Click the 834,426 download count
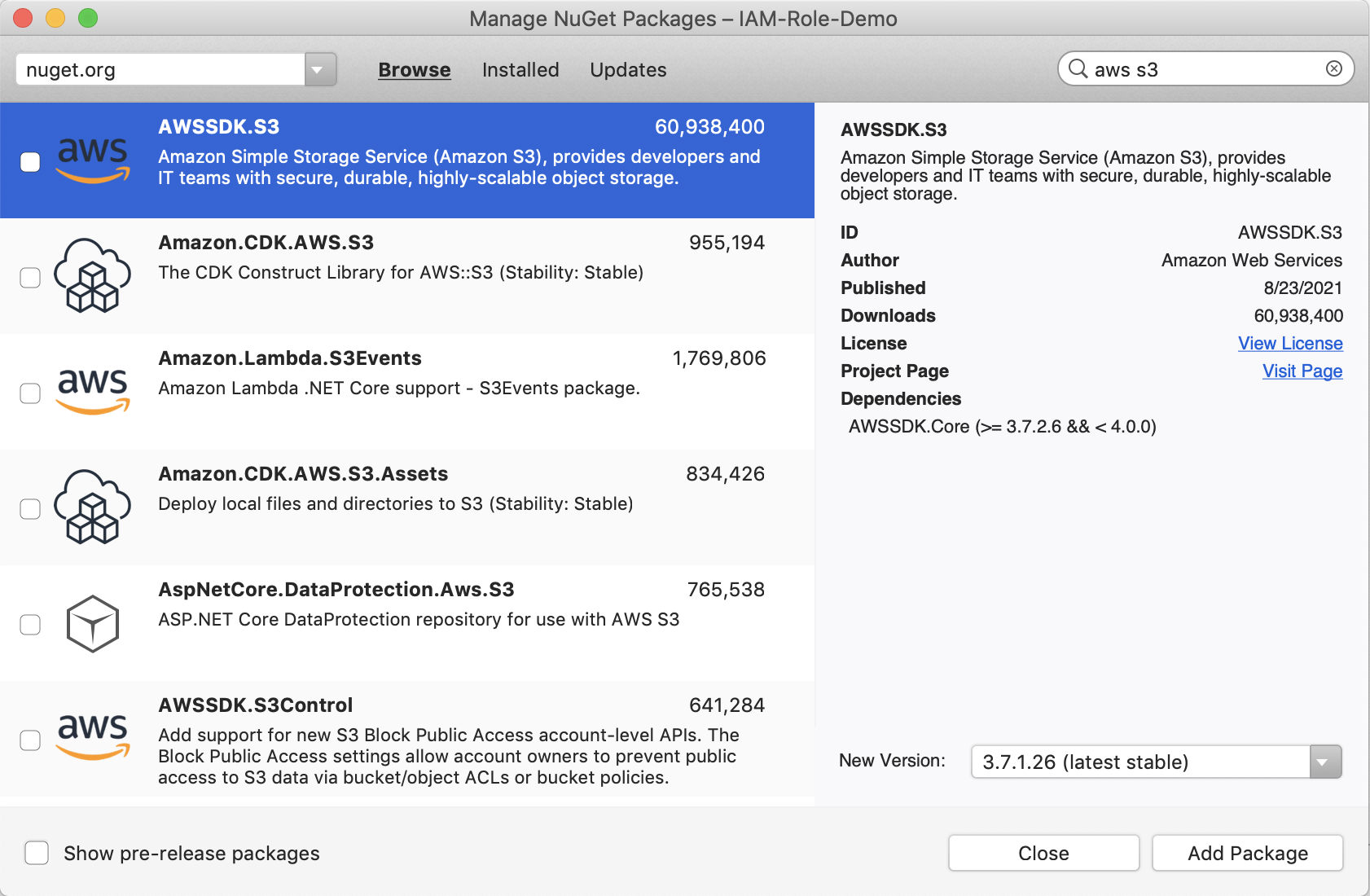Image resolution: width=1370 pixels, height=896 pixels. point(725,474)
